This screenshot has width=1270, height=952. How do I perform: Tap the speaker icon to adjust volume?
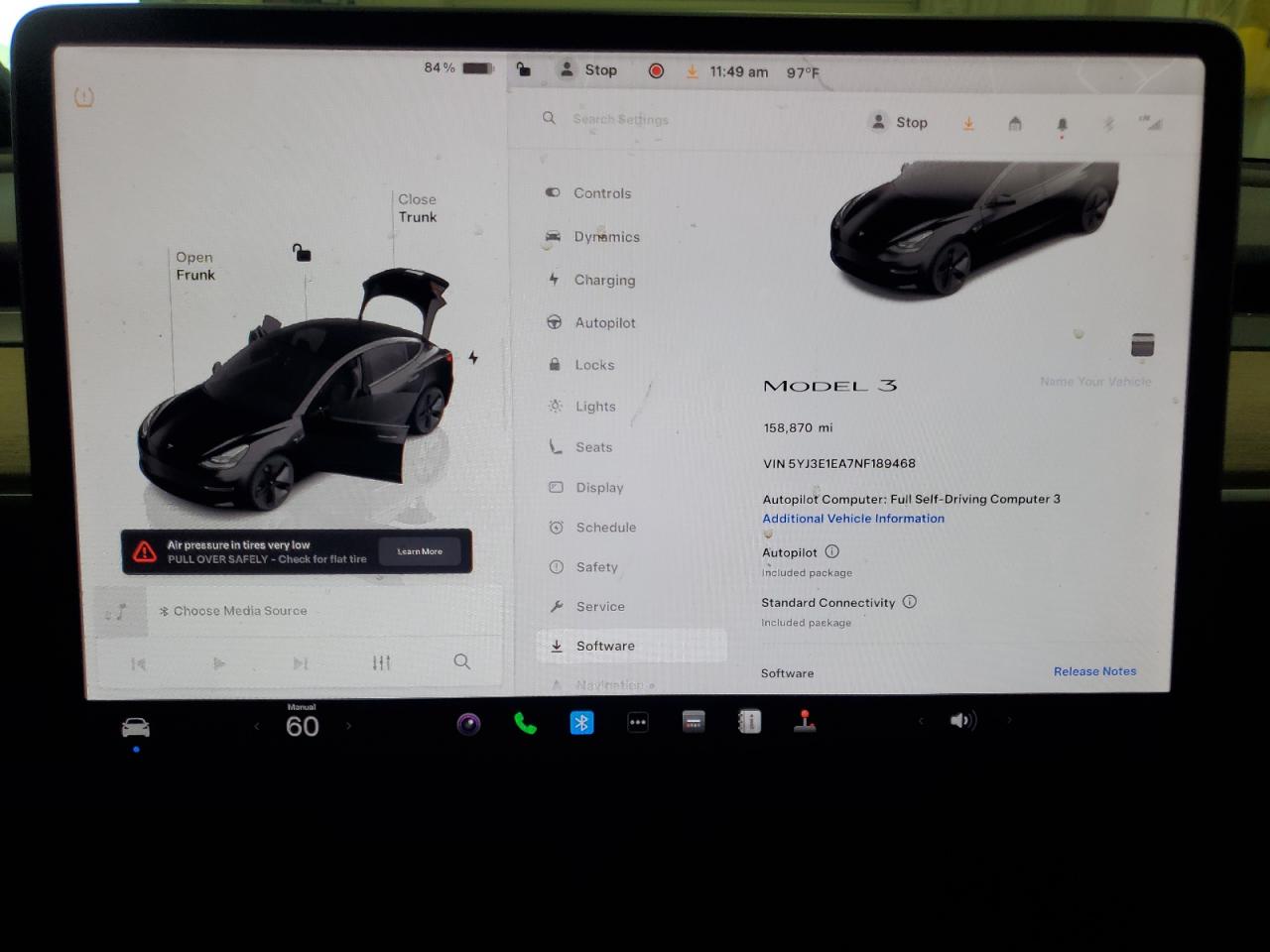click(x=961, y=721)
